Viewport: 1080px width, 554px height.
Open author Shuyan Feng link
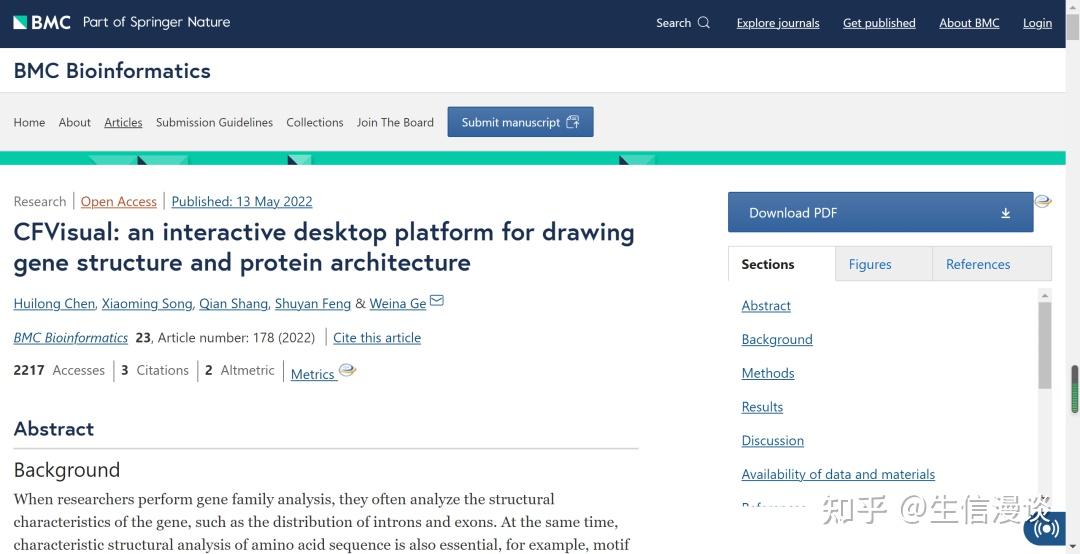tap(313, 304)
